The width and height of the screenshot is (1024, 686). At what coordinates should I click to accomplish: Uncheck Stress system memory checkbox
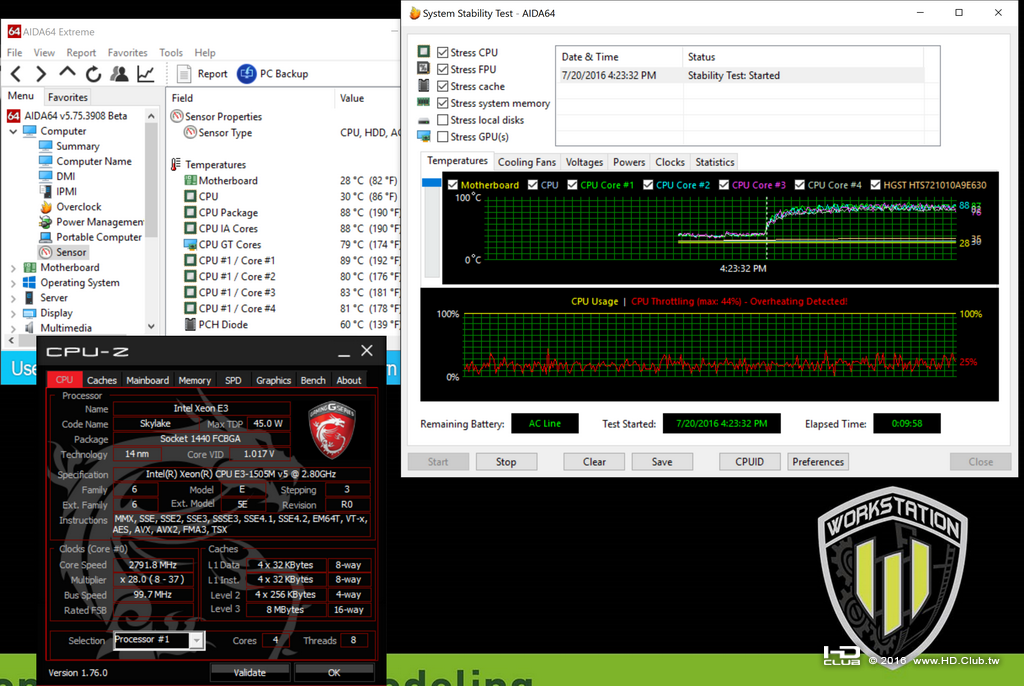443,103
